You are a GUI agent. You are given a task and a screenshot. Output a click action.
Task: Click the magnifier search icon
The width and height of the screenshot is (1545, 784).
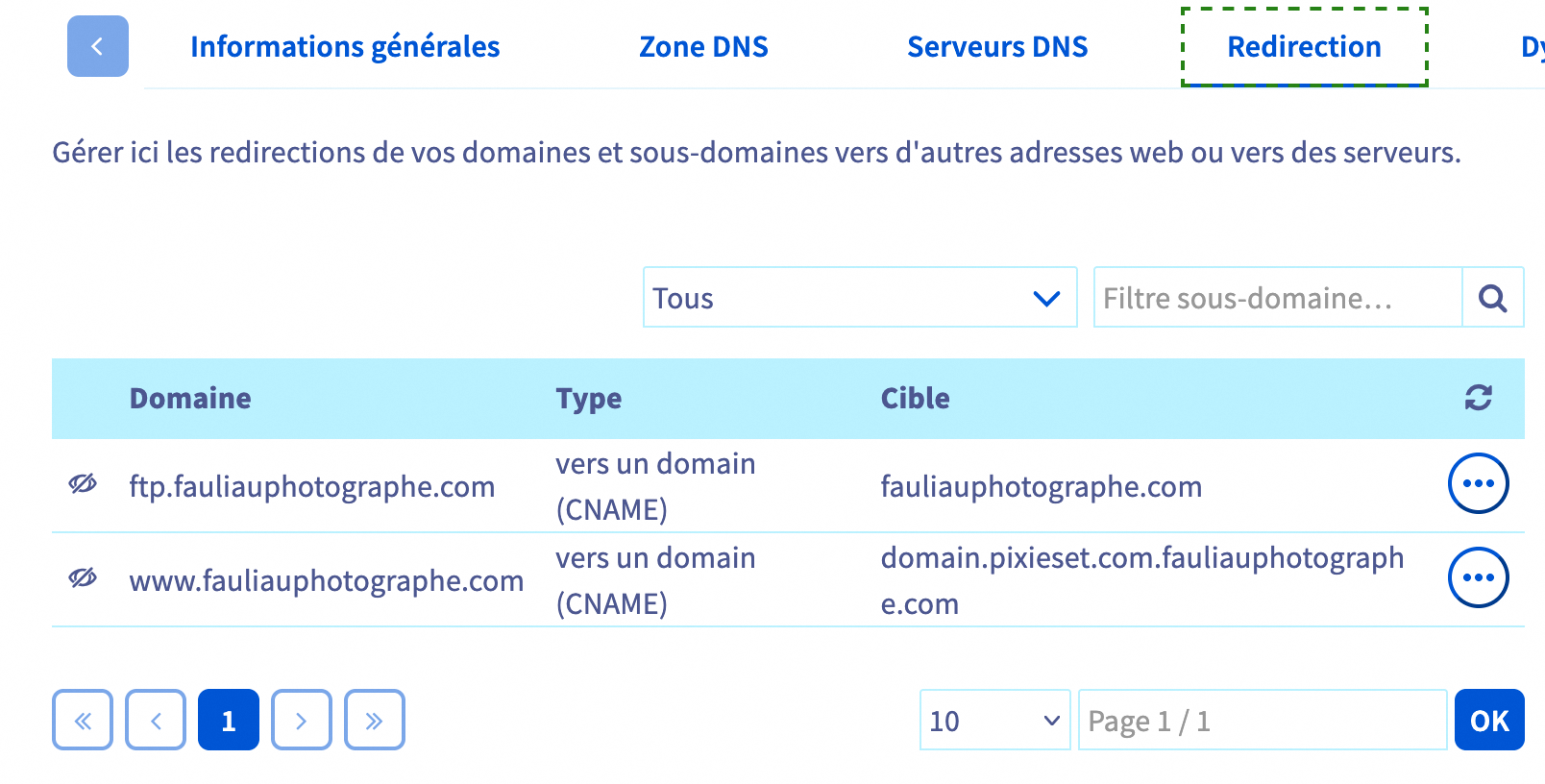click(x=1492, y=298)
